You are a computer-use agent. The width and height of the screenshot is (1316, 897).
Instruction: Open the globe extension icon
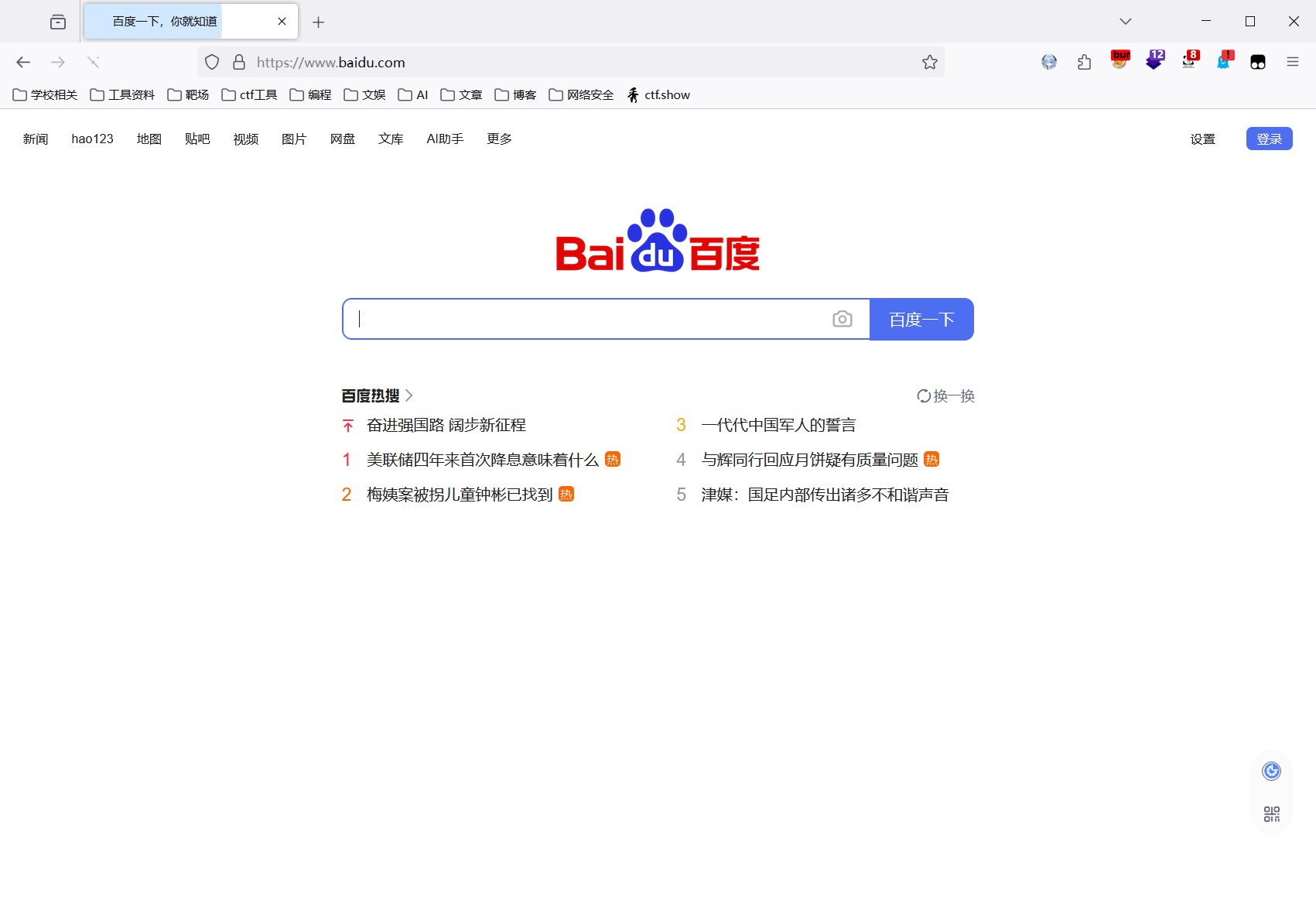[1049, 62]
